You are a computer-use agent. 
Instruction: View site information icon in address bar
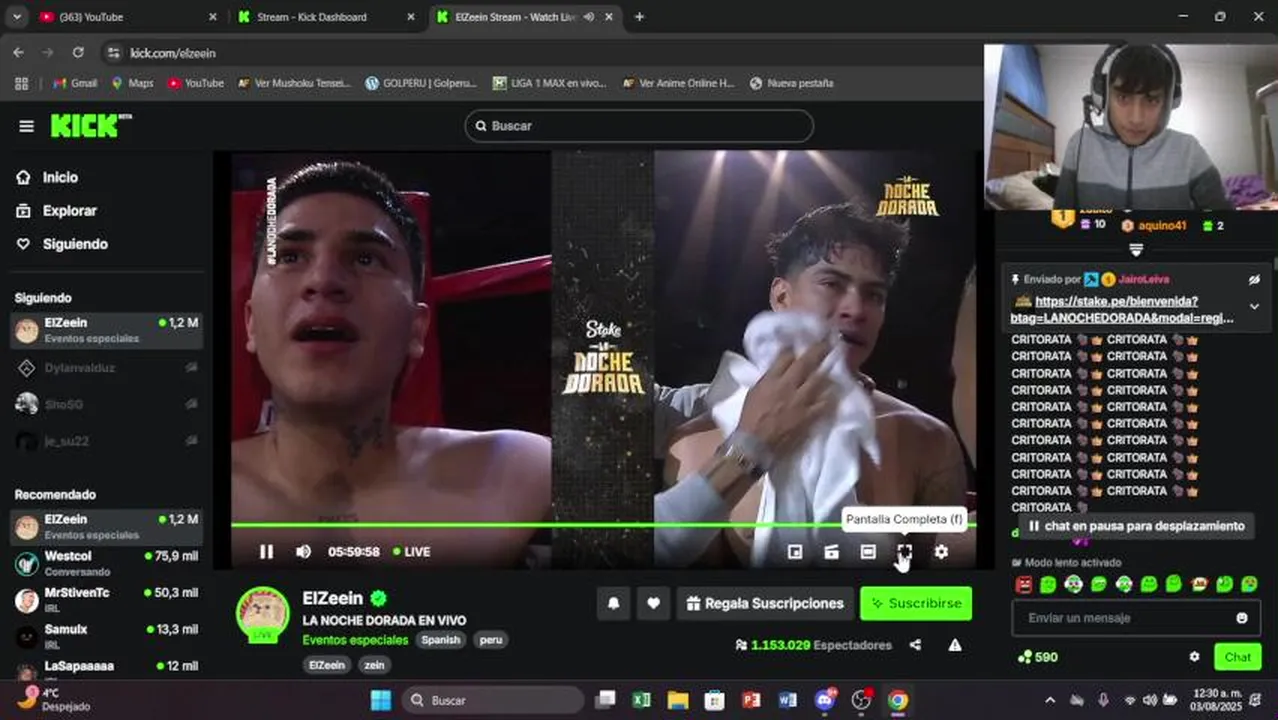pyautogui.click(x=114, y=53)
